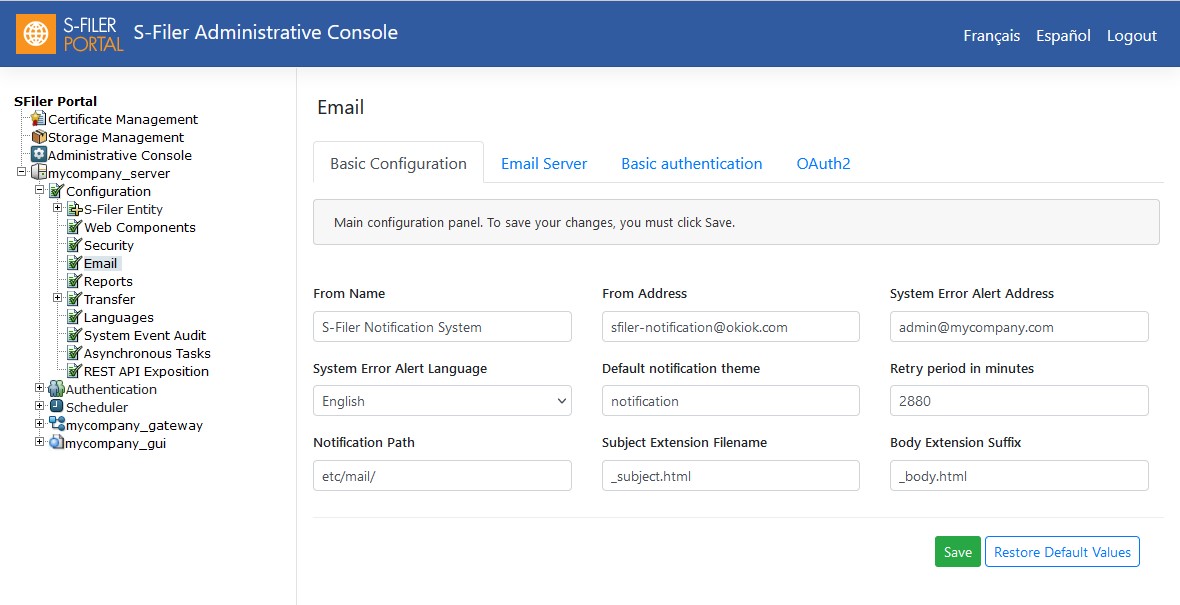This screenshot has width=1180, height=605.
Task: Click the Email checklist icon in tree
Action: [x=75, y=263]
